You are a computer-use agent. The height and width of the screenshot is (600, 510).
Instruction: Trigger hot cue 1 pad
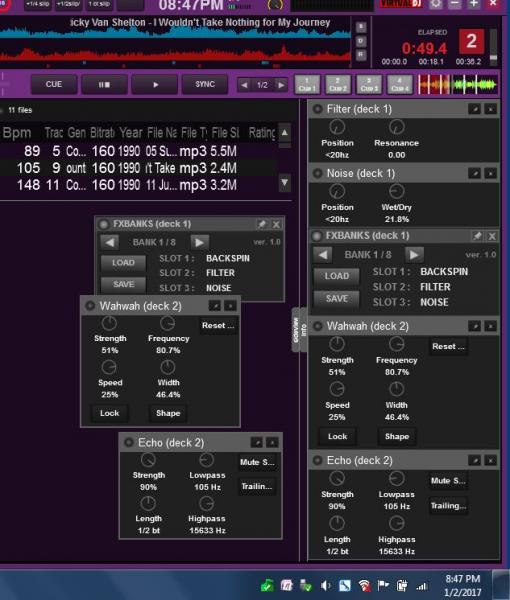307,85
